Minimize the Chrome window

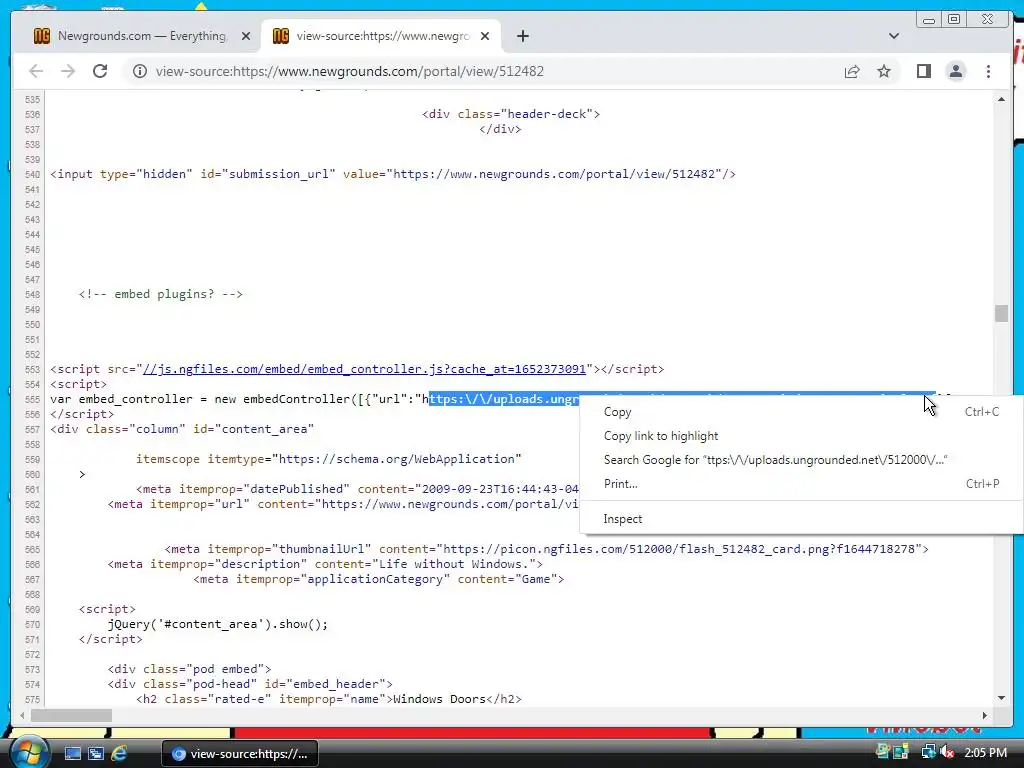[929, 20]
